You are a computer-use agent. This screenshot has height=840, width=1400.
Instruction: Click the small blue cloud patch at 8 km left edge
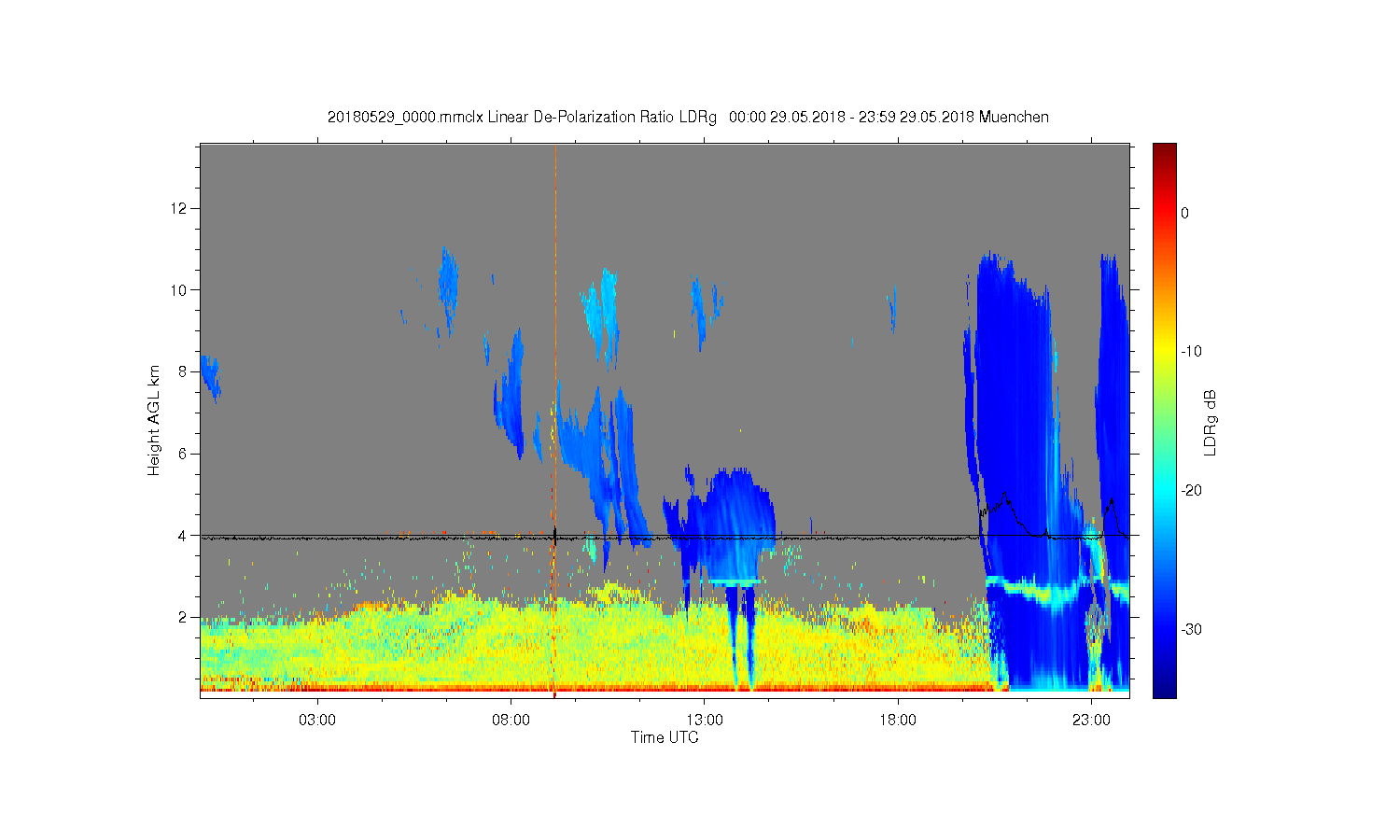click(211, 378)
